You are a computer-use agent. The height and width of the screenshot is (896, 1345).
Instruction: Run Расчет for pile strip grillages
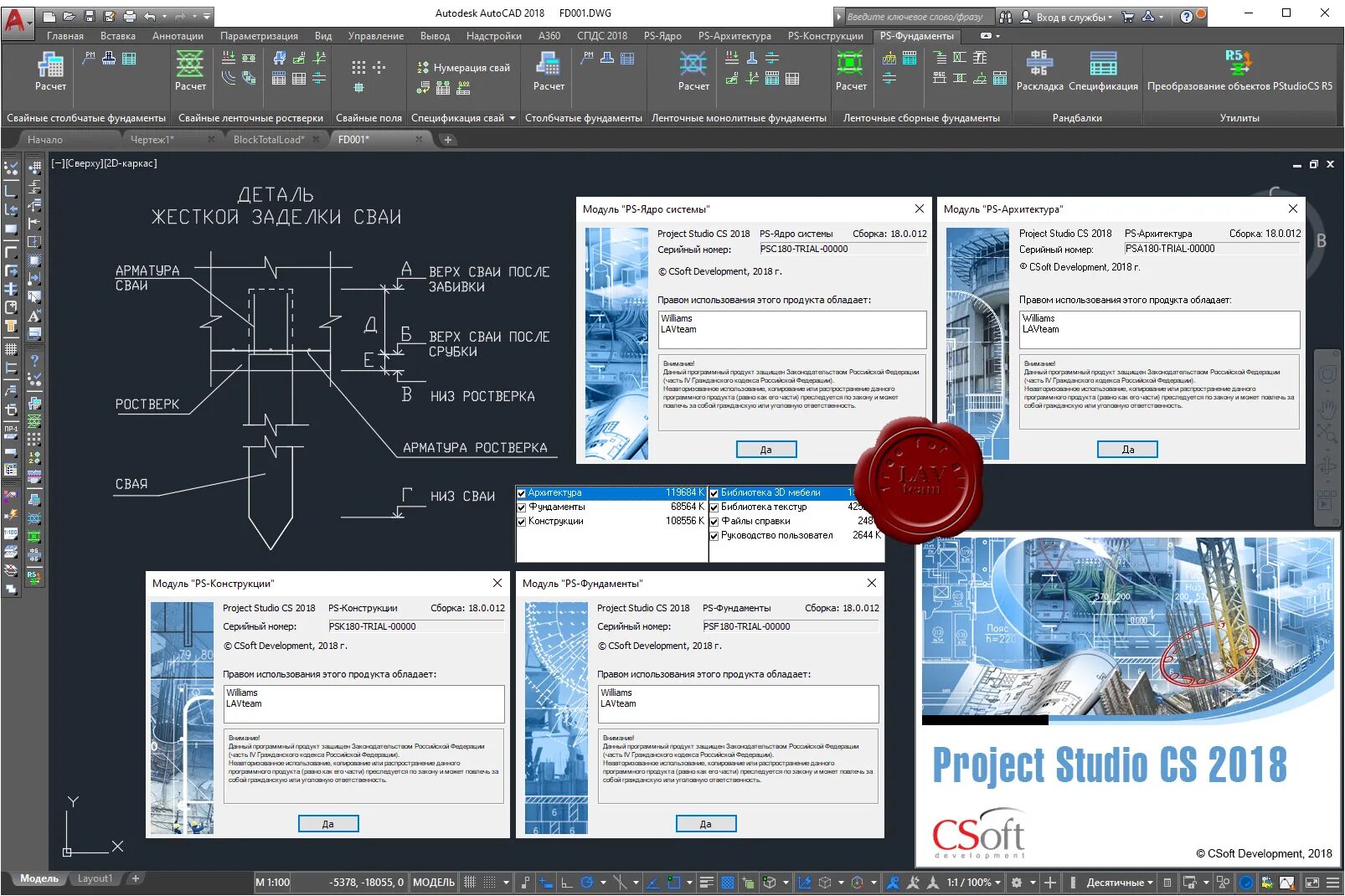190,70
